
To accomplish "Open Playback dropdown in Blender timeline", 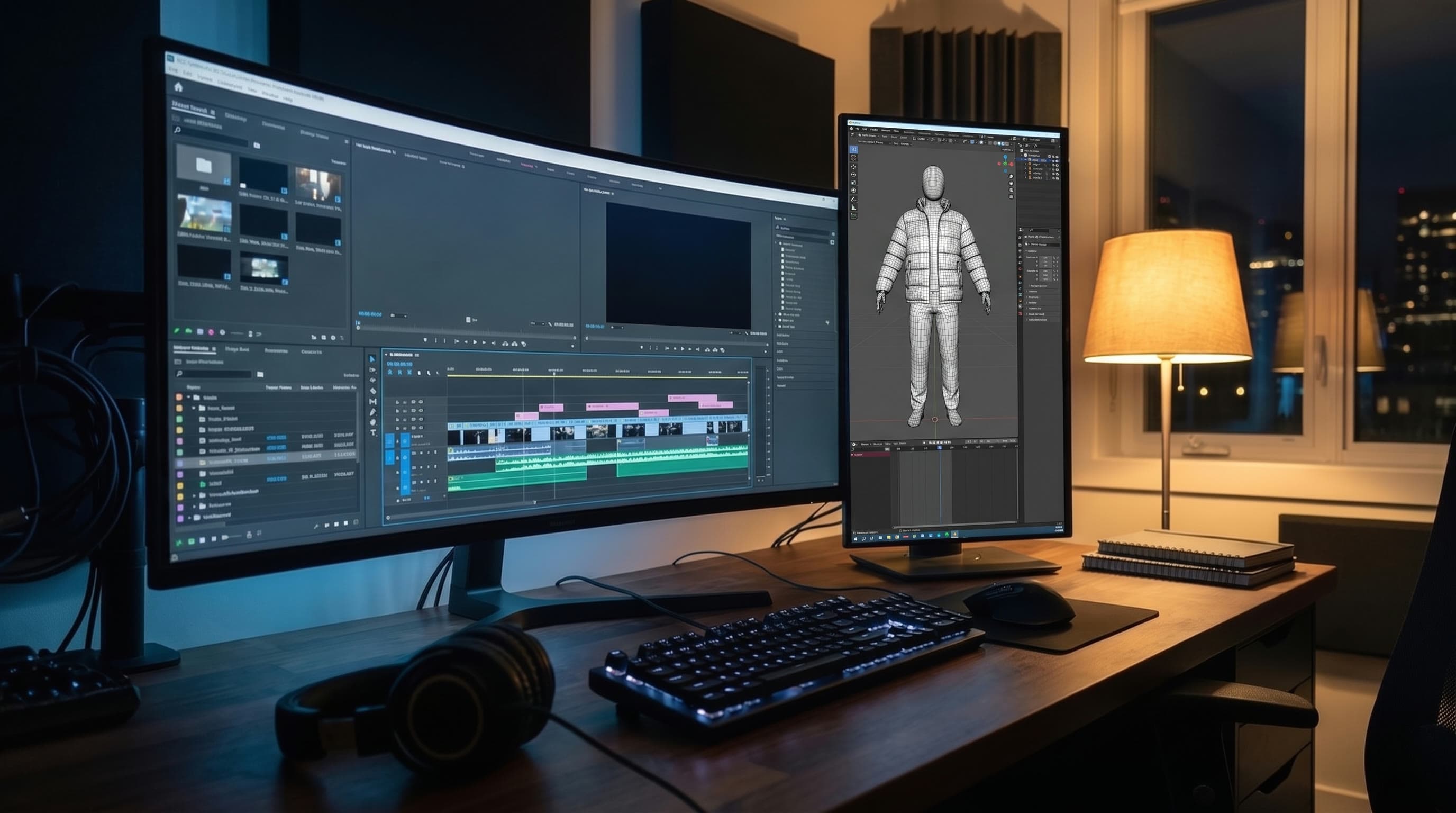I will click(x=866, y=445).
